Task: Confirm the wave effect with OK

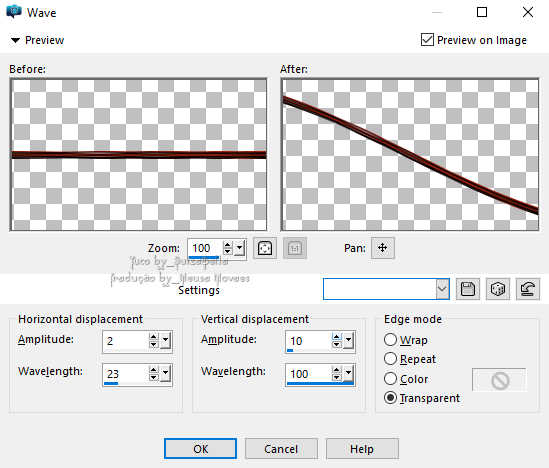Action: 200,448
